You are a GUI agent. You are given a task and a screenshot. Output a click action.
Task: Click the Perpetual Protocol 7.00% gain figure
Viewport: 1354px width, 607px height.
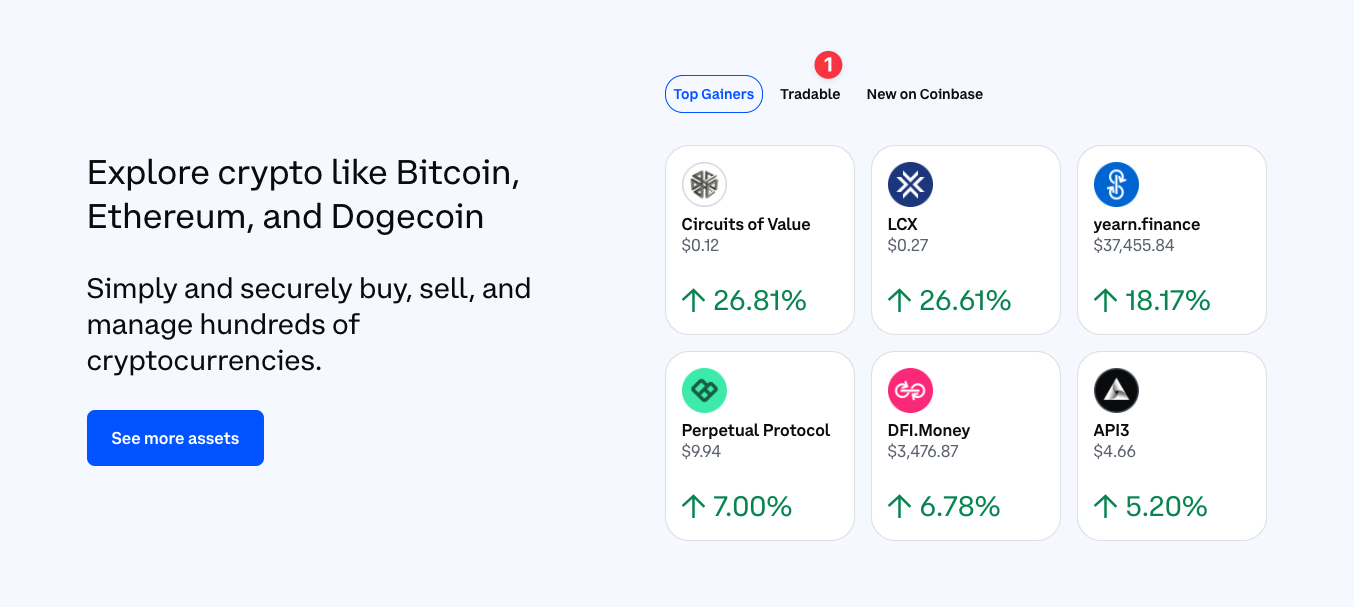(x=752, y=506)
